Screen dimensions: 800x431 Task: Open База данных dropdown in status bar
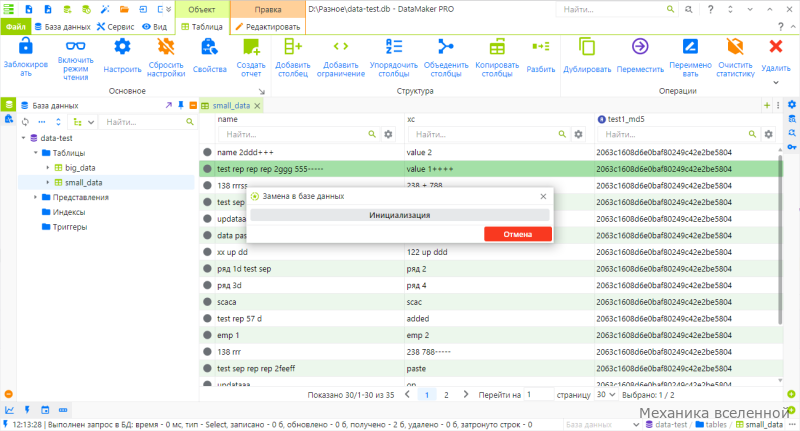click(x=602, y=424)
